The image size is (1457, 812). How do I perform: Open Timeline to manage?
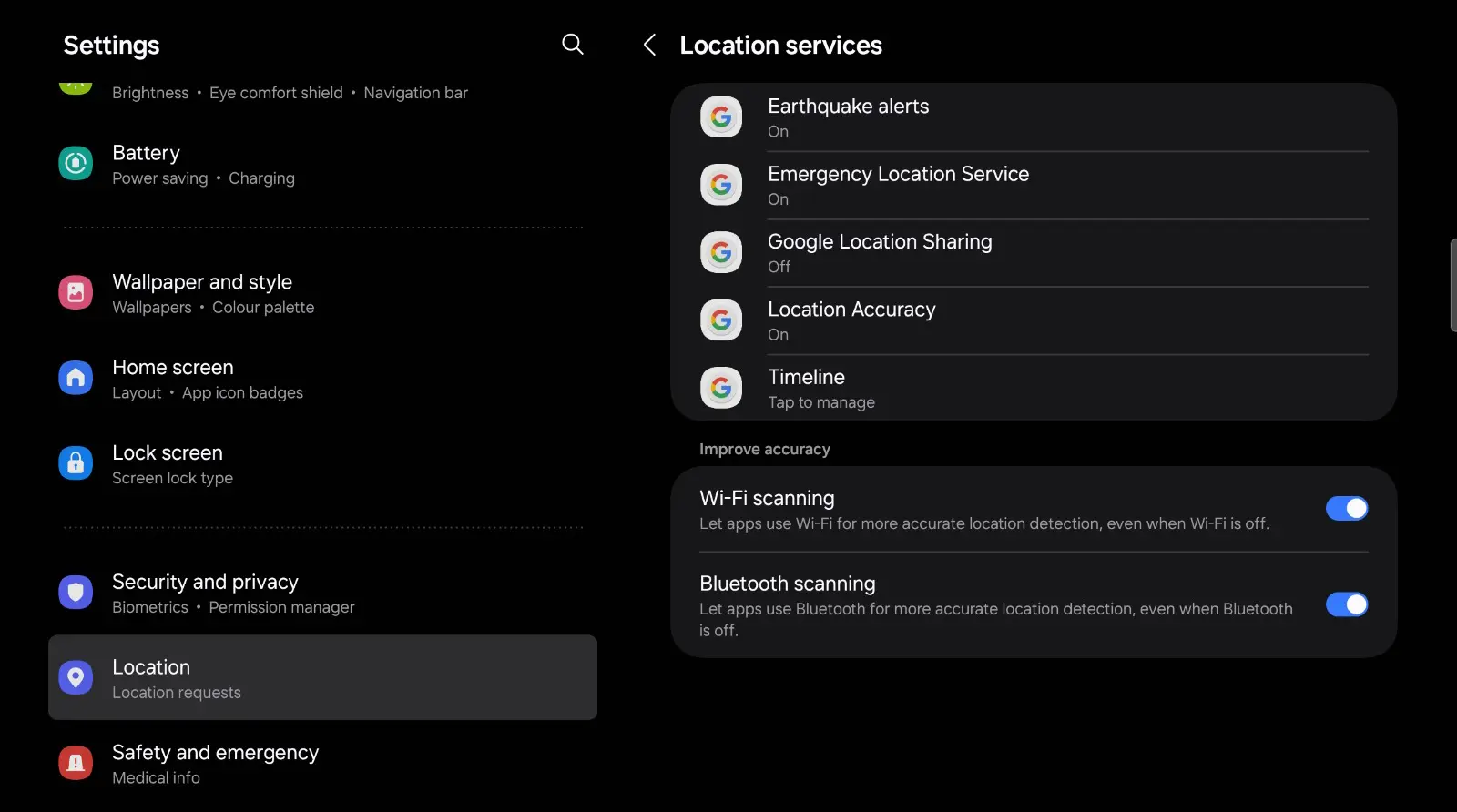click(x=1034, y=389)
